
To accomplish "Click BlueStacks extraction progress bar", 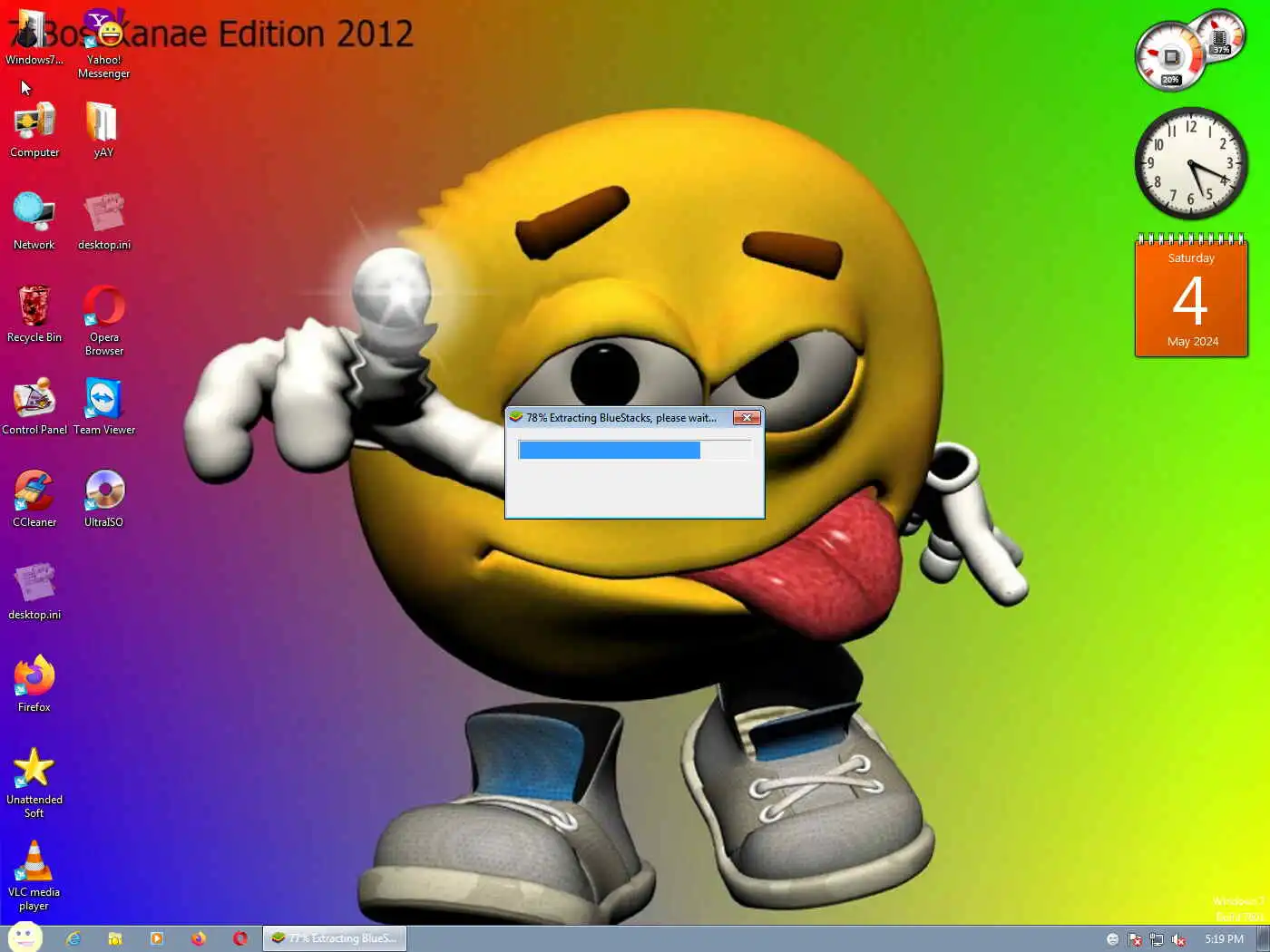I will (634, 450).
